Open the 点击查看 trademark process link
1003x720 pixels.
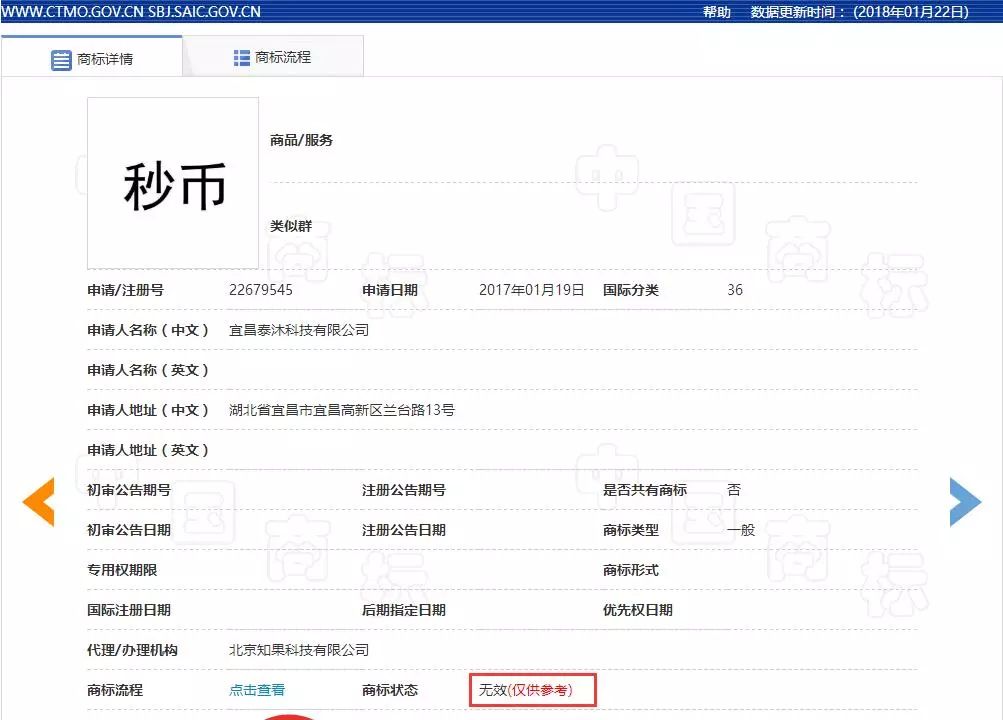257,690
